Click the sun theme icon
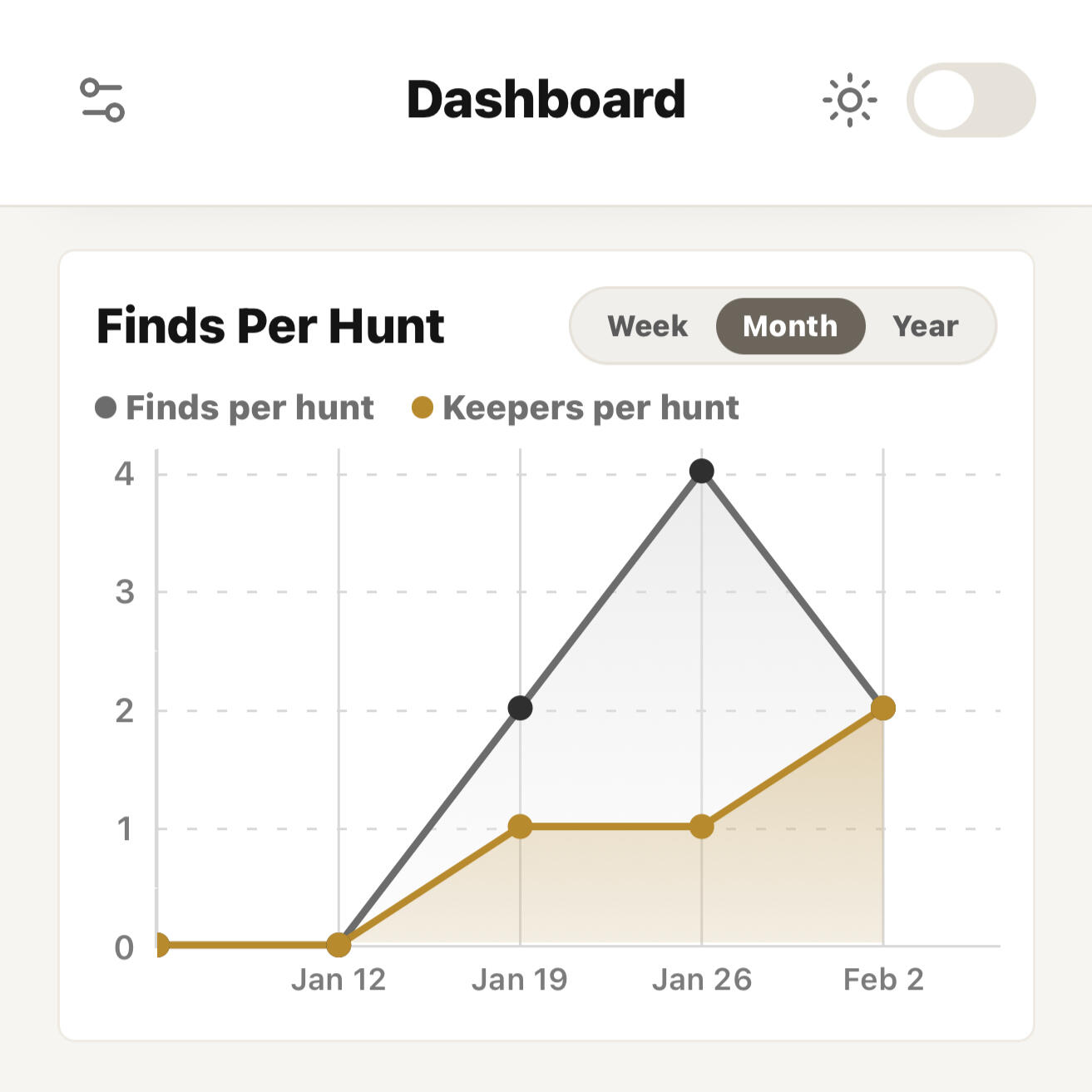 click(849, 100)
